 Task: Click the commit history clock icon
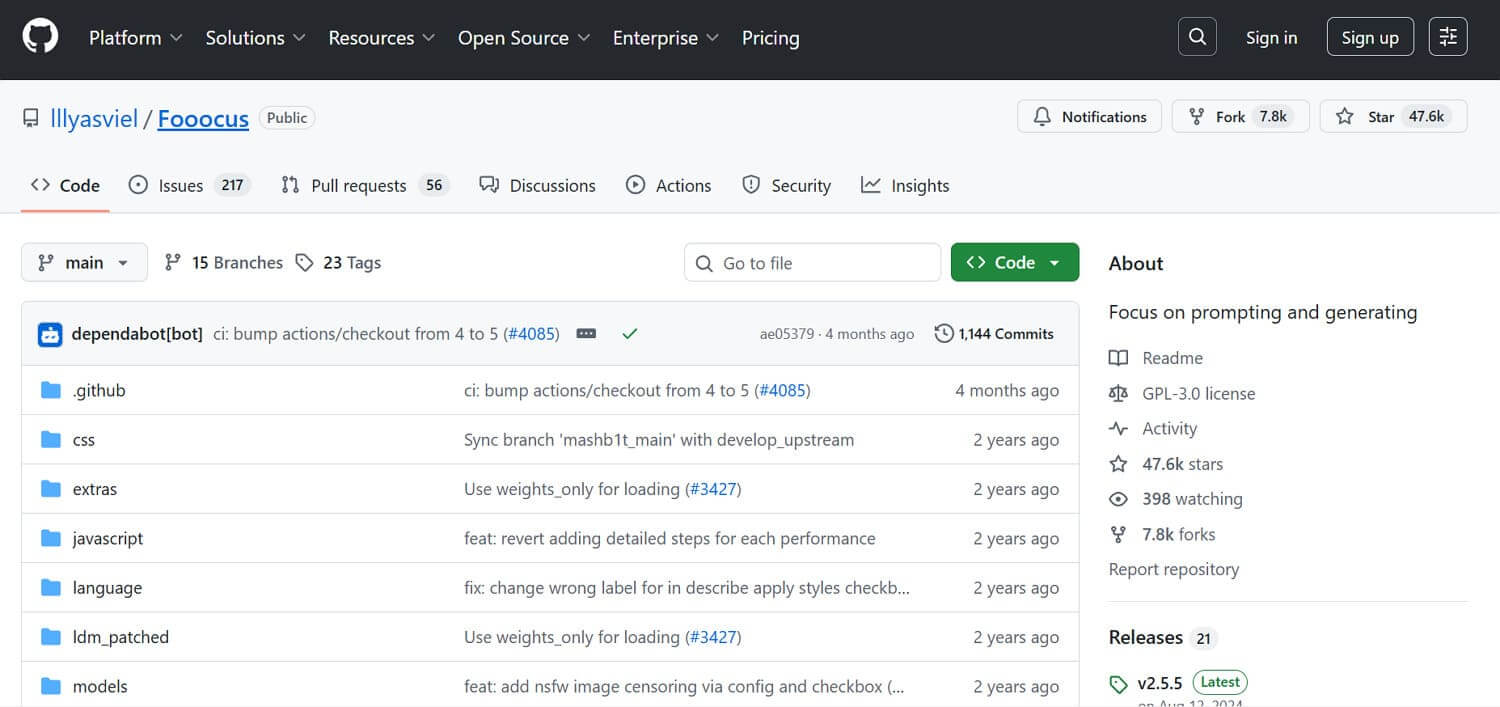(943, 334)
